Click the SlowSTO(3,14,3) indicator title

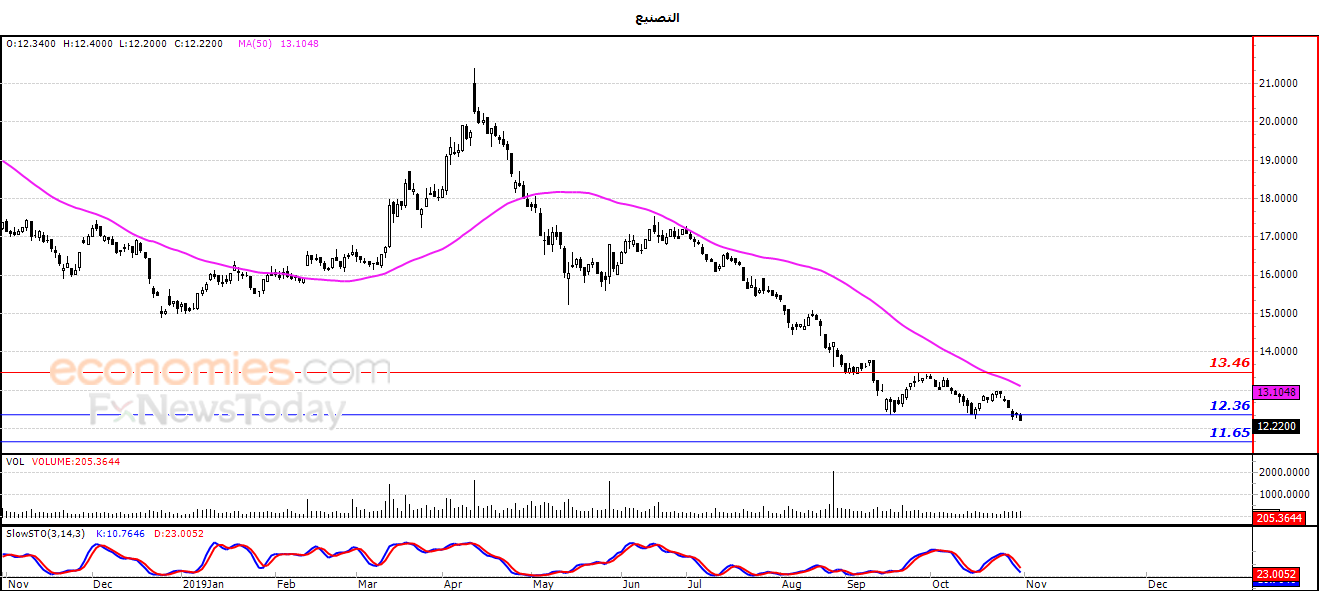45,533
